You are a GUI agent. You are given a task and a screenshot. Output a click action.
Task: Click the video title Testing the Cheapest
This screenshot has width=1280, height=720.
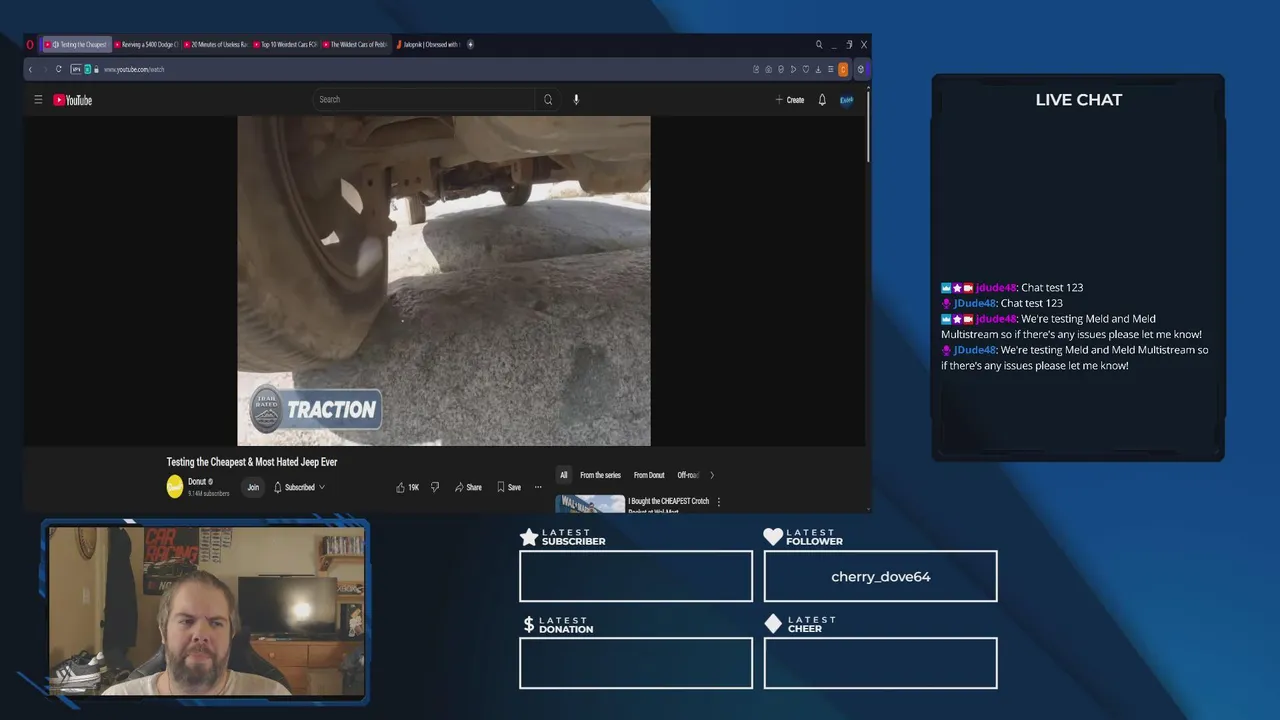point(252,462)
